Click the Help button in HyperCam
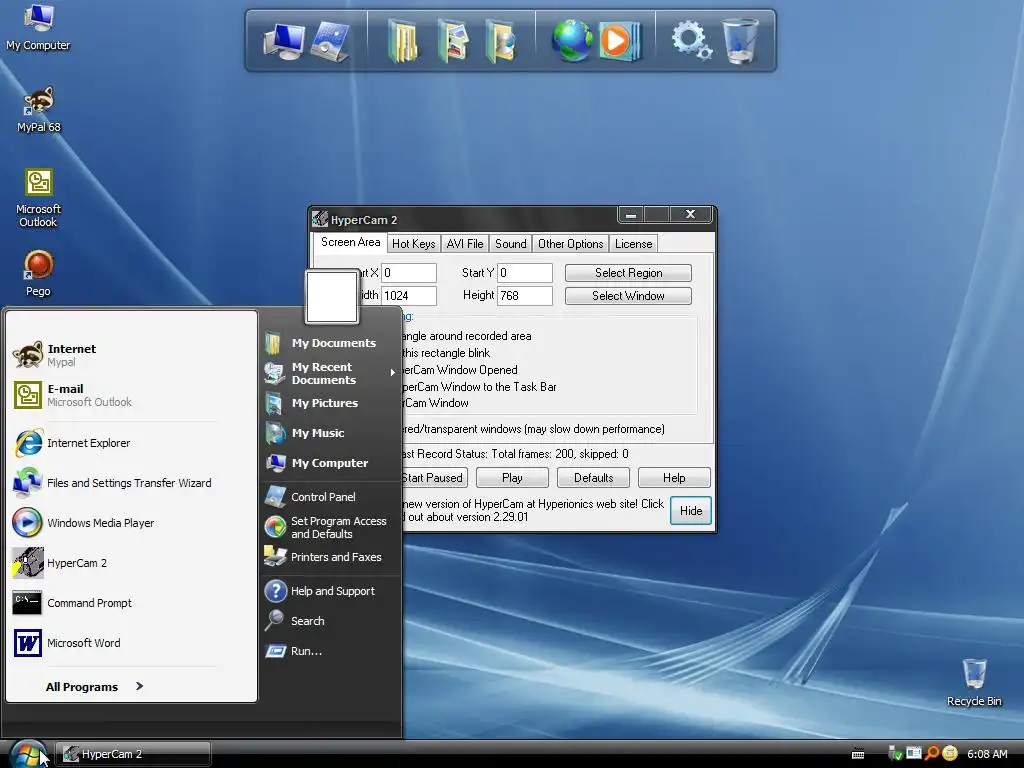This screenshot has height=768, width=1024. 674,477
